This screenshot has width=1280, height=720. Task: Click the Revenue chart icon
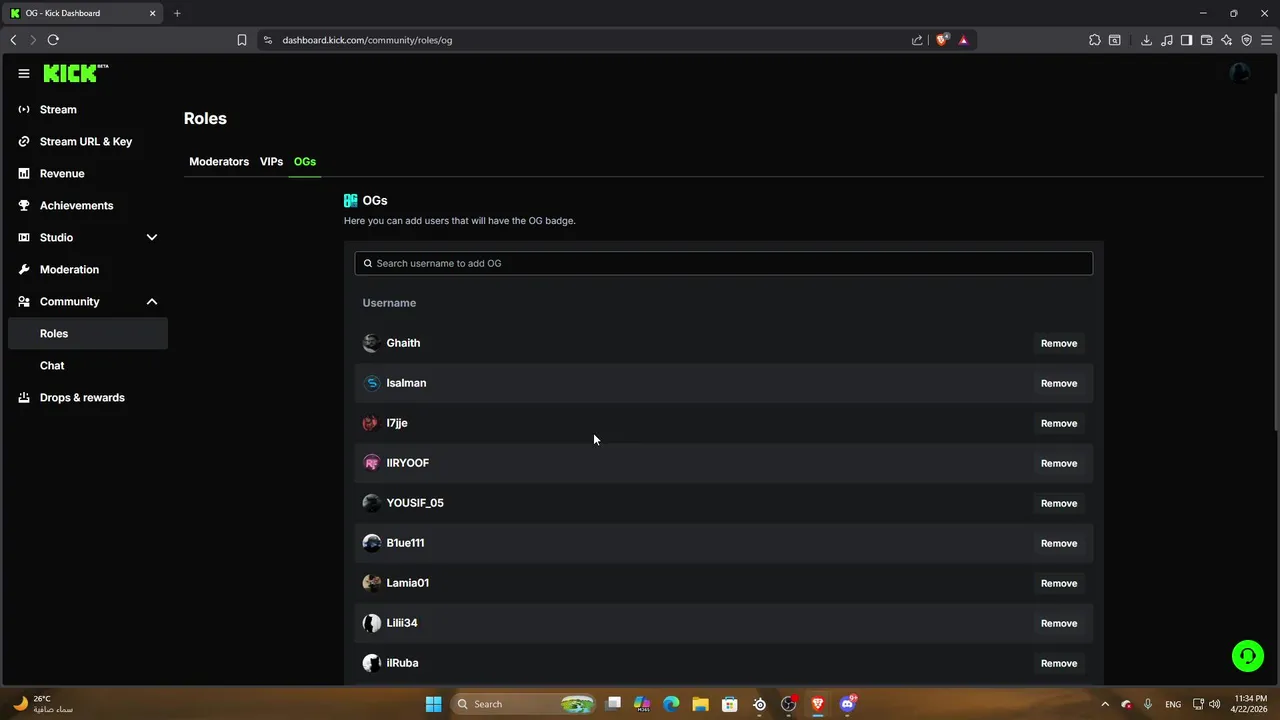pyautogui.click(x=24, y=173)
